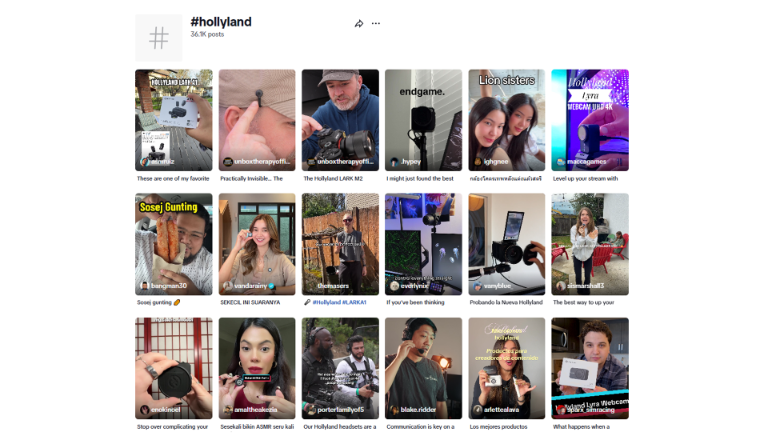This screenshot has width=760, height=440.
Task: Click the profile avatar next to maccagames
Action: (561, 162)
